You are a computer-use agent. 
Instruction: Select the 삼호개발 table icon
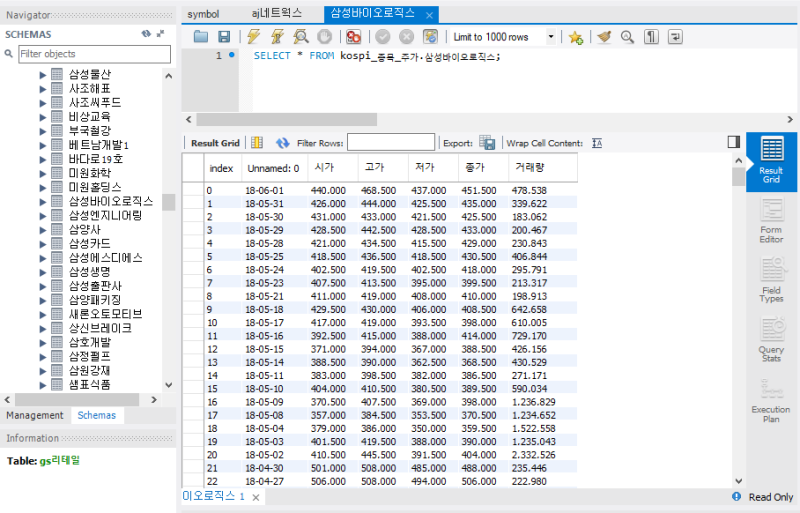57,343
